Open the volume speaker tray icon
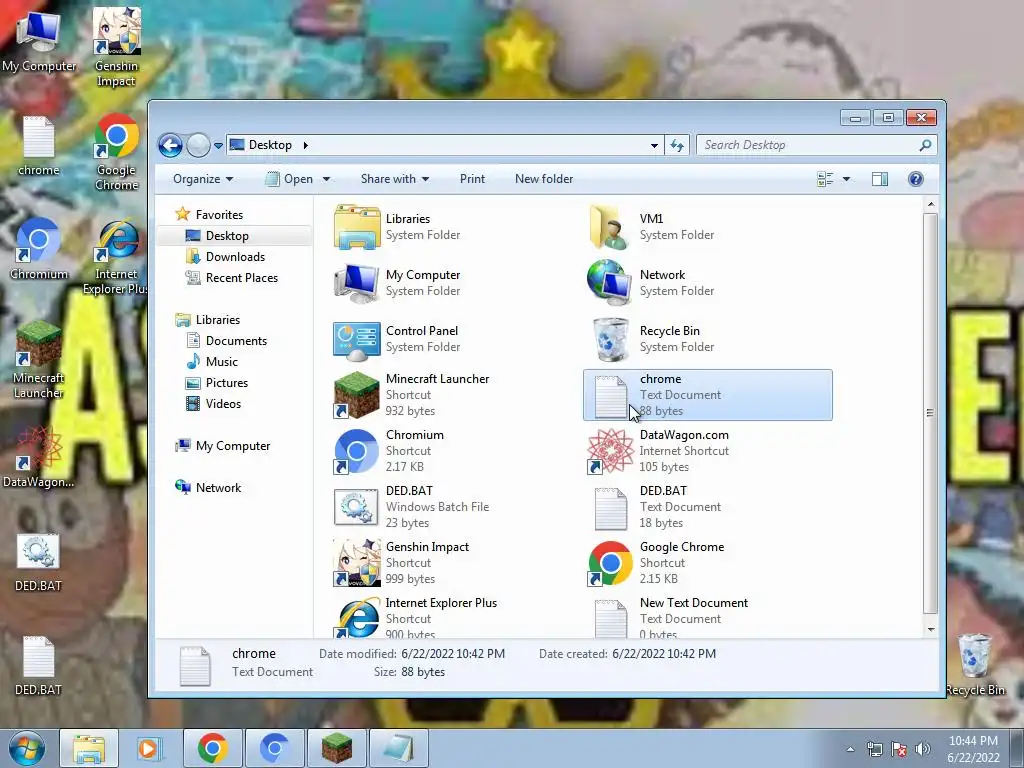1024x768 pixels. click(x=923, y=749)
